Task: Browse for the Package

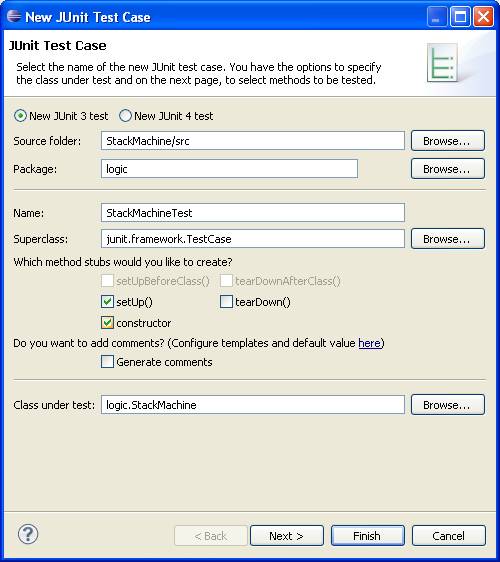Action: 448,169
